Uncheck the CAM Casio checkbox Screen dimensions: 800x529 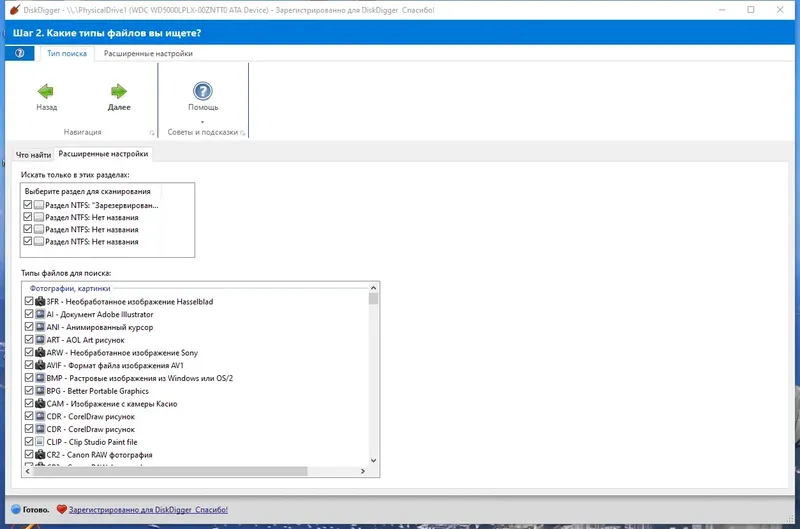[x=29, y=404]
